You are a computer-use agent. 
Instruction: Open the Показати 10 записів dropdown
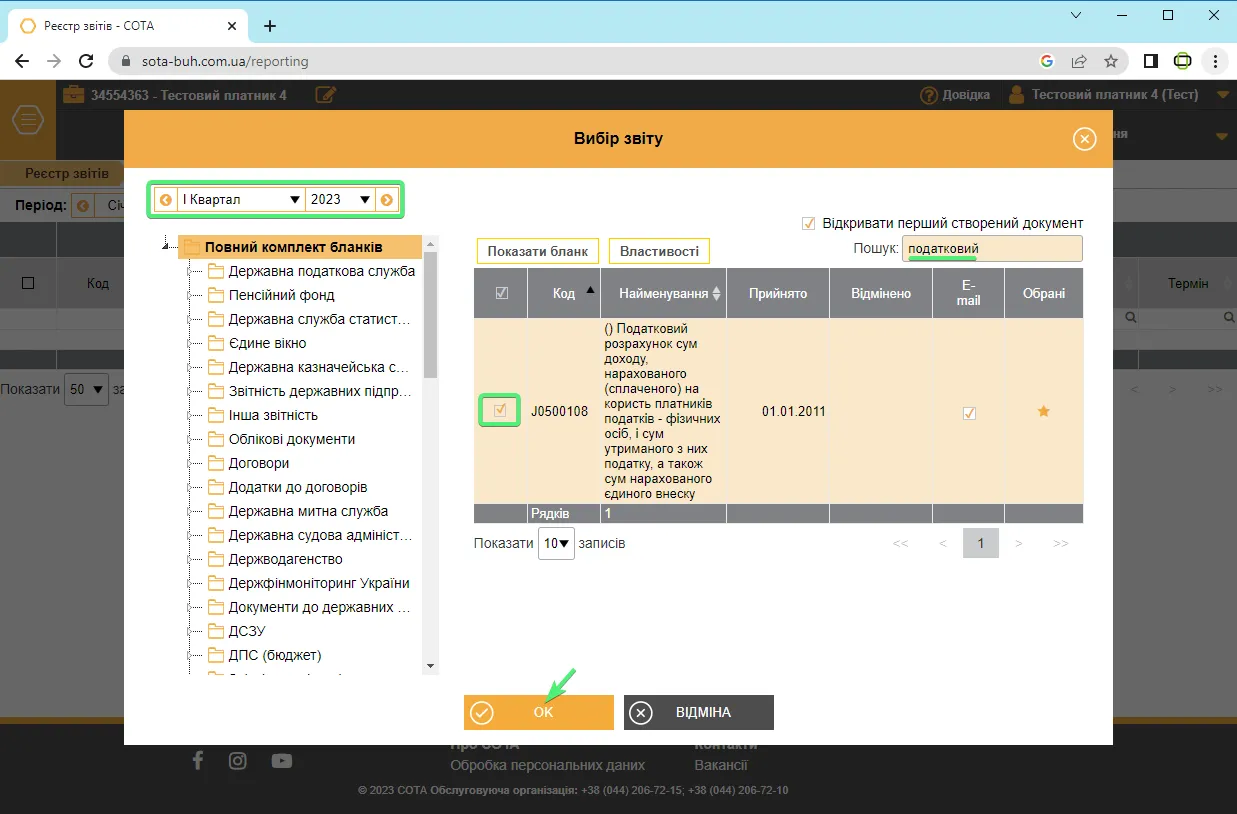coord(556,543)
